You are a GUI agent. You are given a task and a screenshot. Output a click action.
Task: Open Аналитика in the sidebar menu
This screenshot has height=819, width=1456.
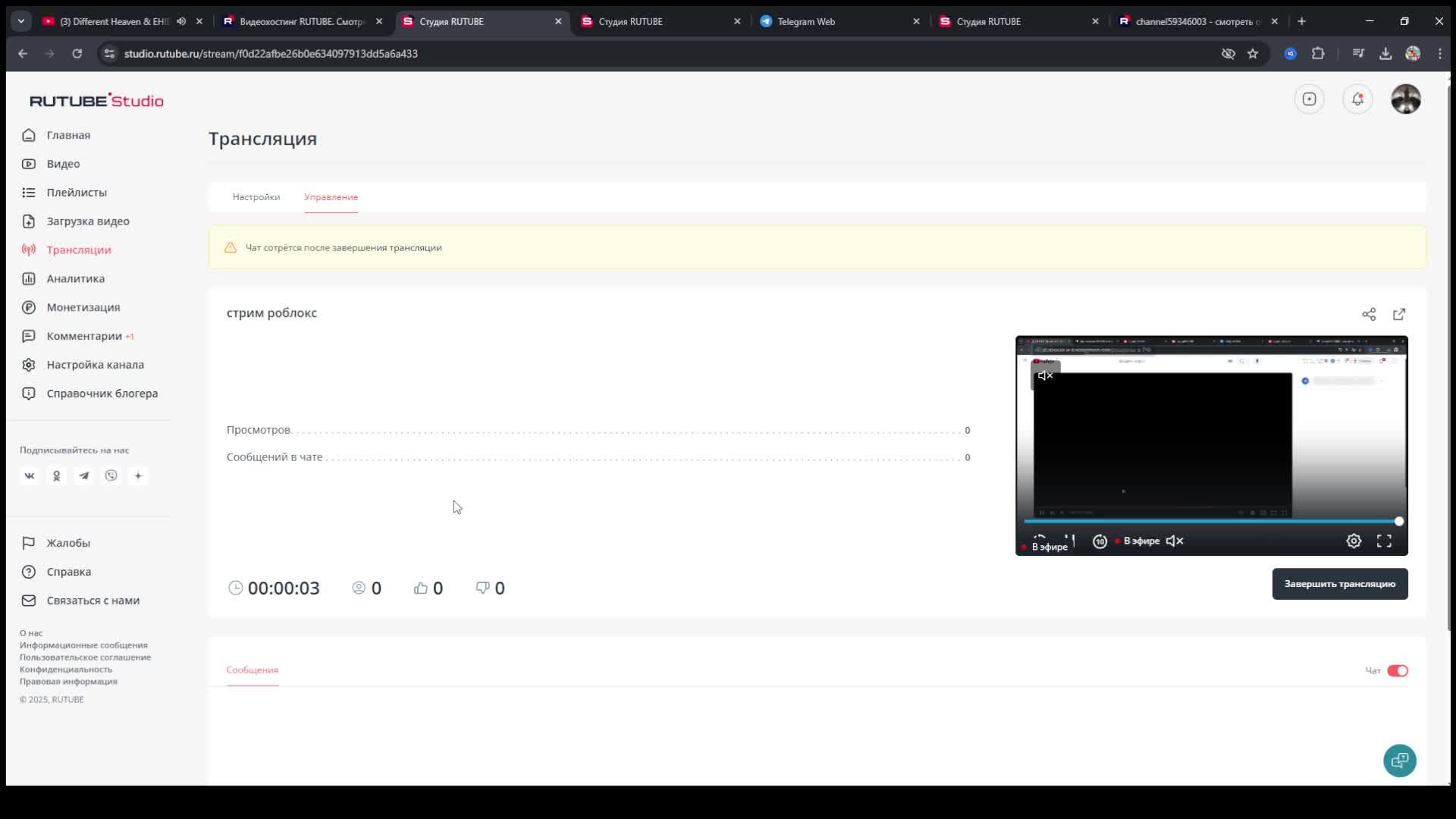tap(75, 278)
